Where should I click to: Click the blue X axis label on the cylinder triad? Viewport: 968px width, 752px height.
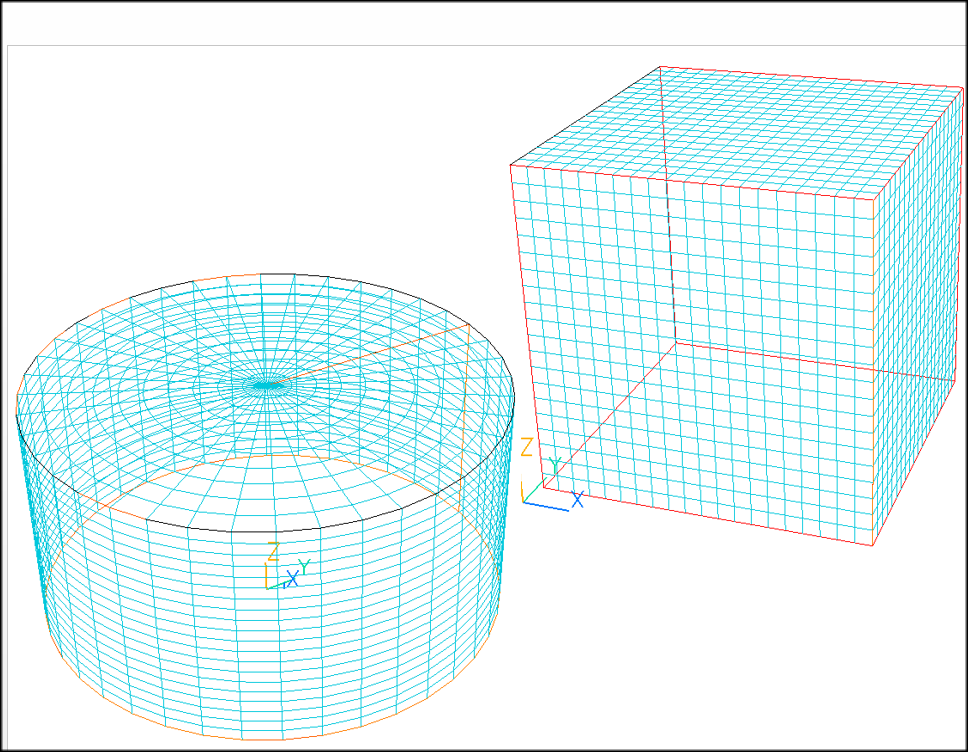(292, 579)
